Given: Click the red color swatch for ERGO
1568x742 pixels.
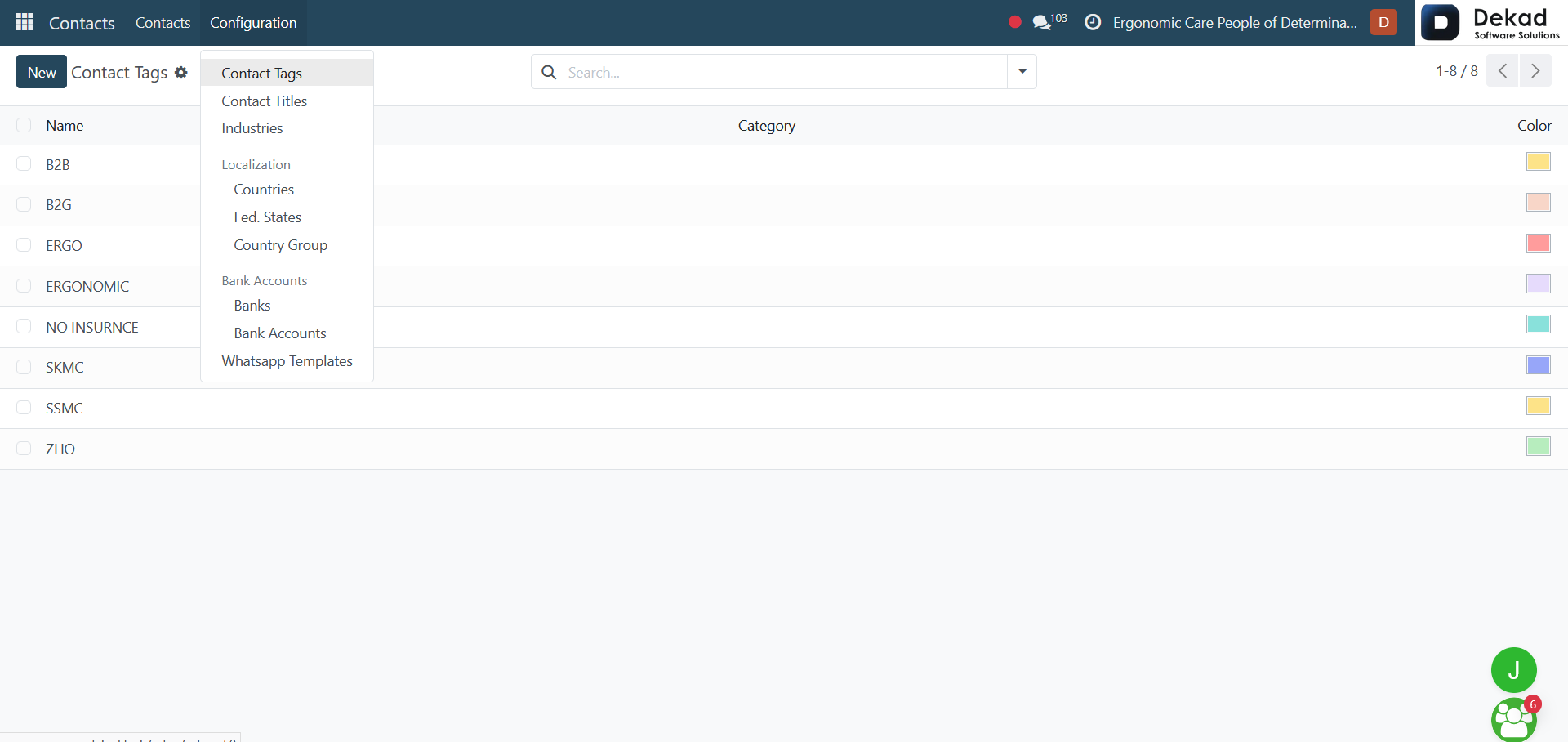Looking at the screenshot, I should pos(1539,243).
